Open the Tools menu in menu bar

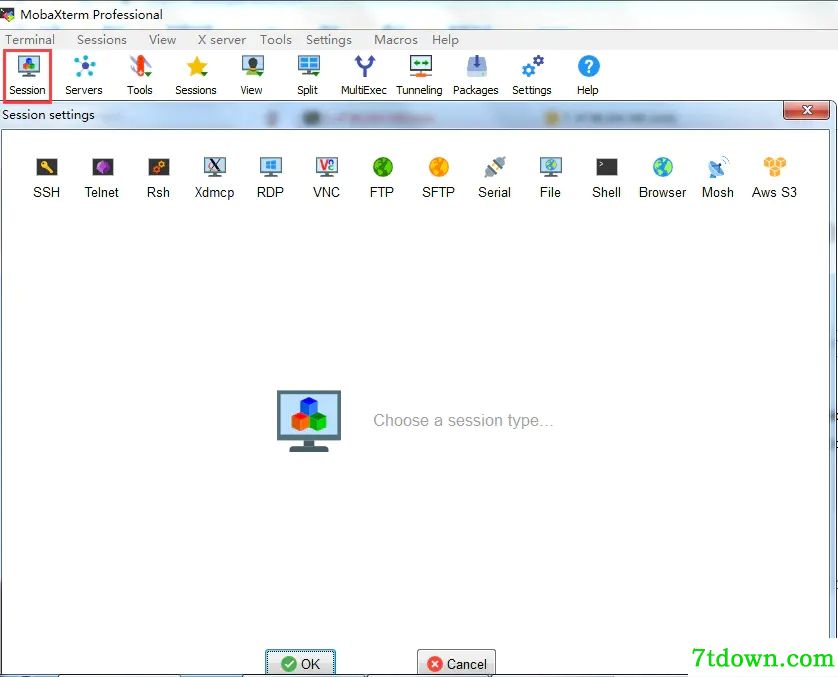pyautogui.click(x=276, y=40)
